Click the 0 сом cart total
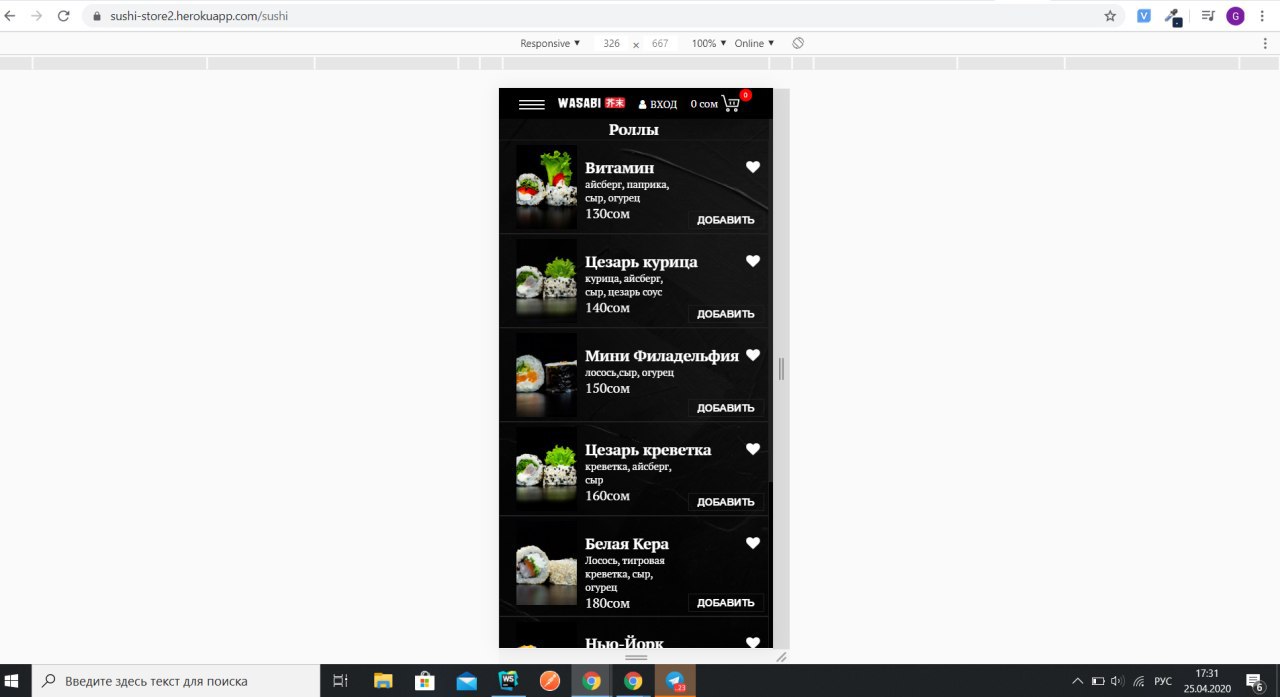This screenshot has height=697, width=1280. 704,104
